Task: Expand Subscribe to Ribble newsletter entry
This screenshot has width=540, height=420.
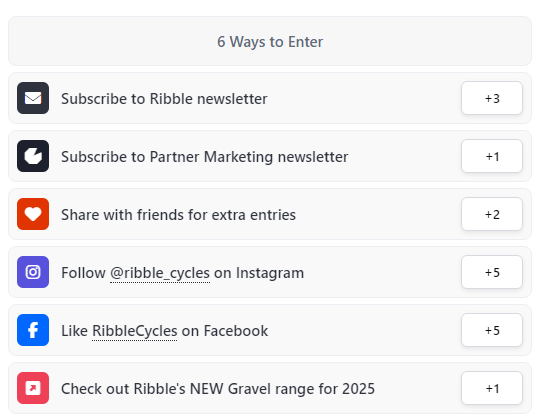Action: pos(270,98)
